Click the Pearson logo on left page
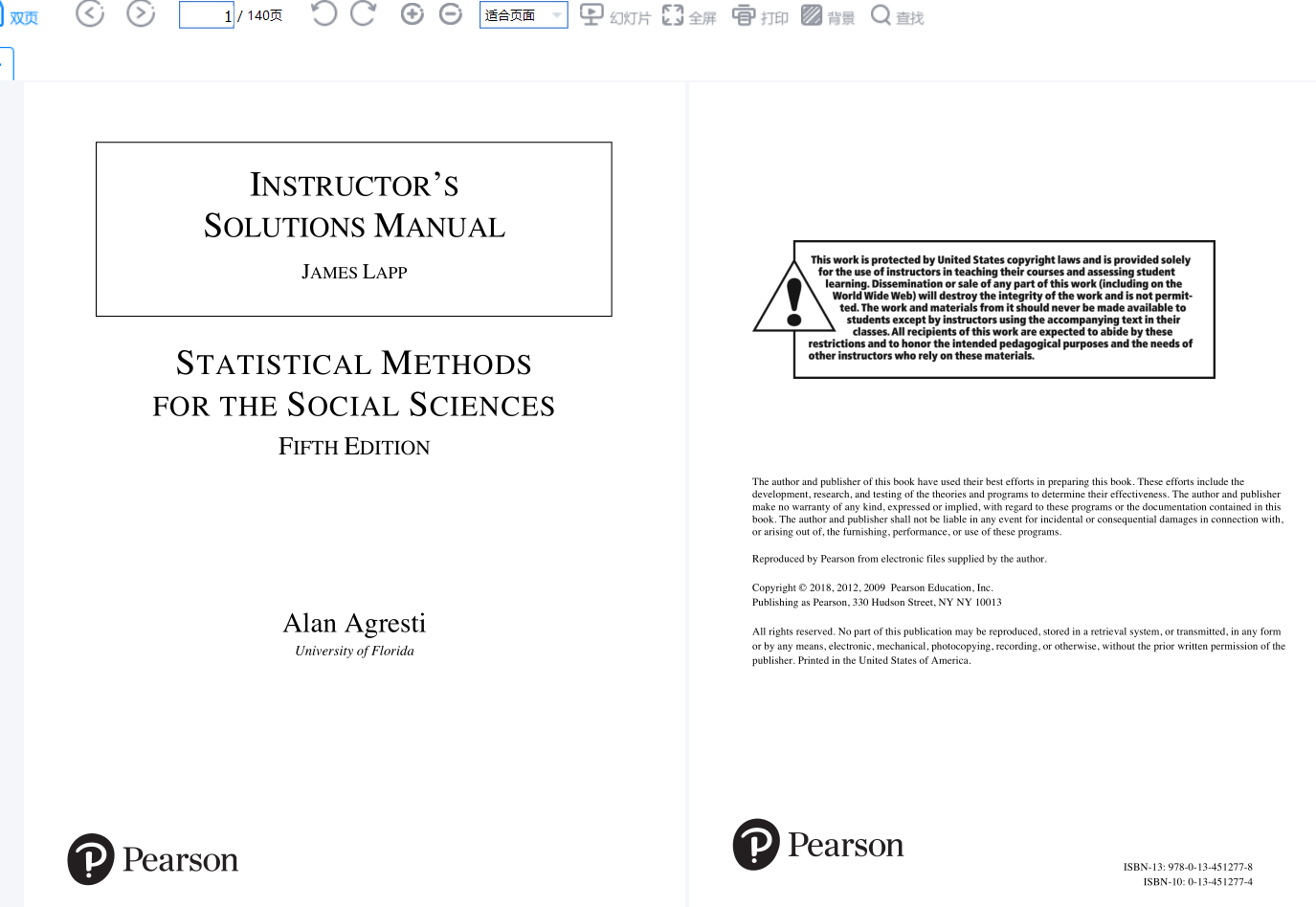Viewport: 1316px width, 907px height. (x=153, y=859)
